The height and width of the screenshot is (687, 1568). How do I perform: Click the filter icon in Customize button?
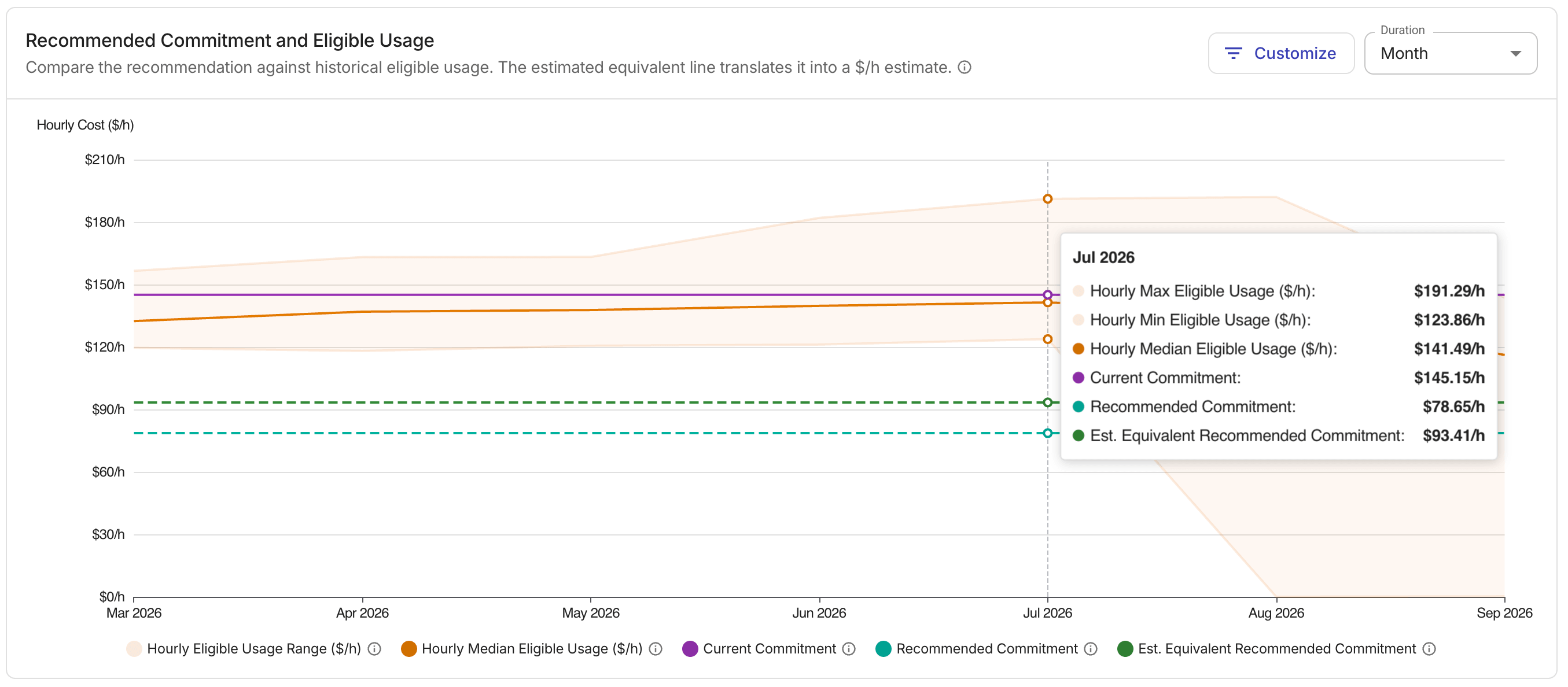(x=1233, y=54)
